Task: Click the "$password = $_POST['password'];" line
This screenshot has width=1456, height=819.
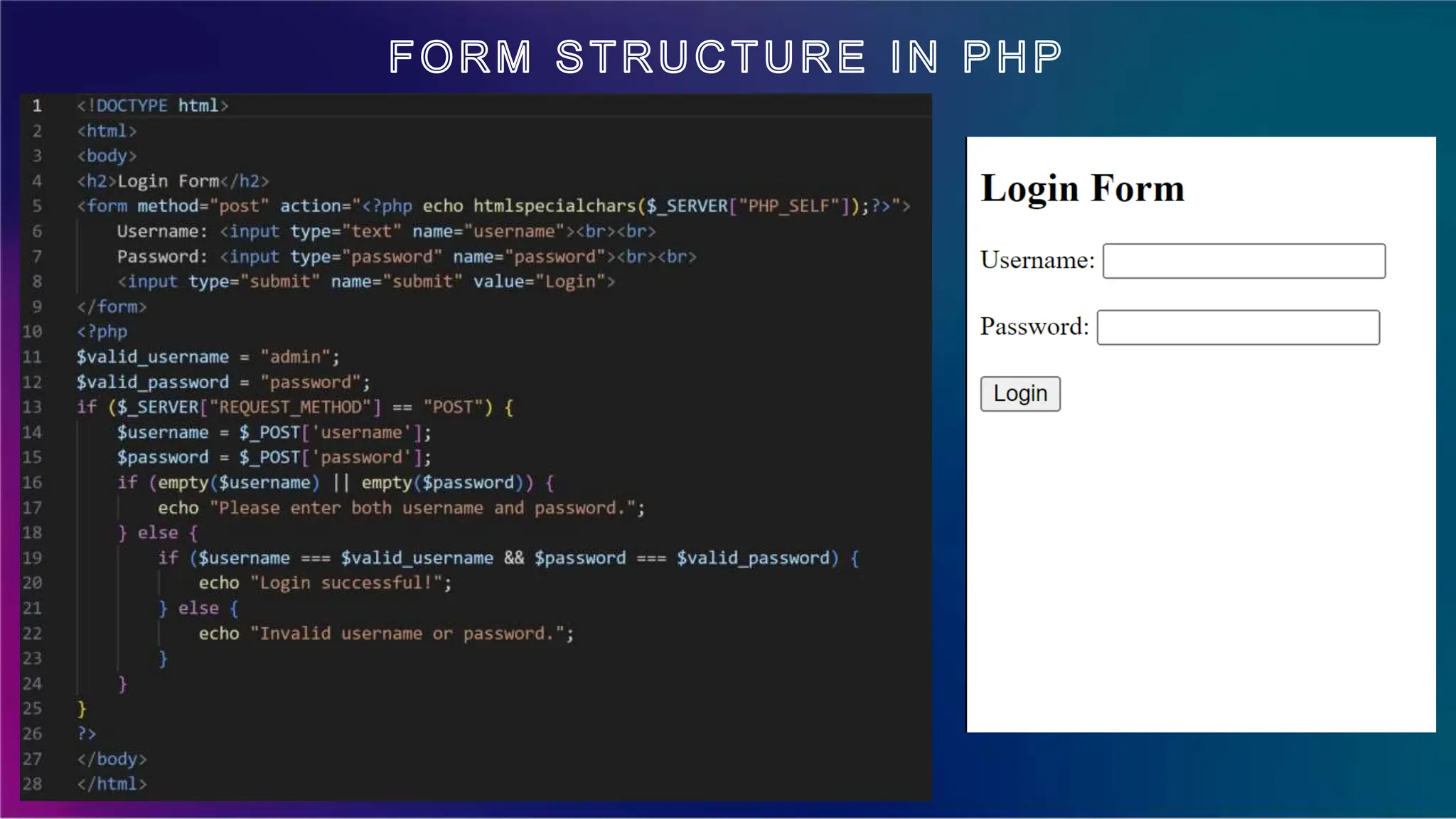Action: (x=274, y=457)
